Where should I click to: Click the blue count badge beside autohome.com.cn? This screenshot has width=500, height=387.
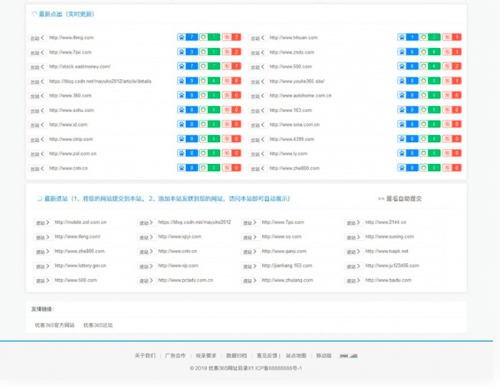(x=412, y=95)
